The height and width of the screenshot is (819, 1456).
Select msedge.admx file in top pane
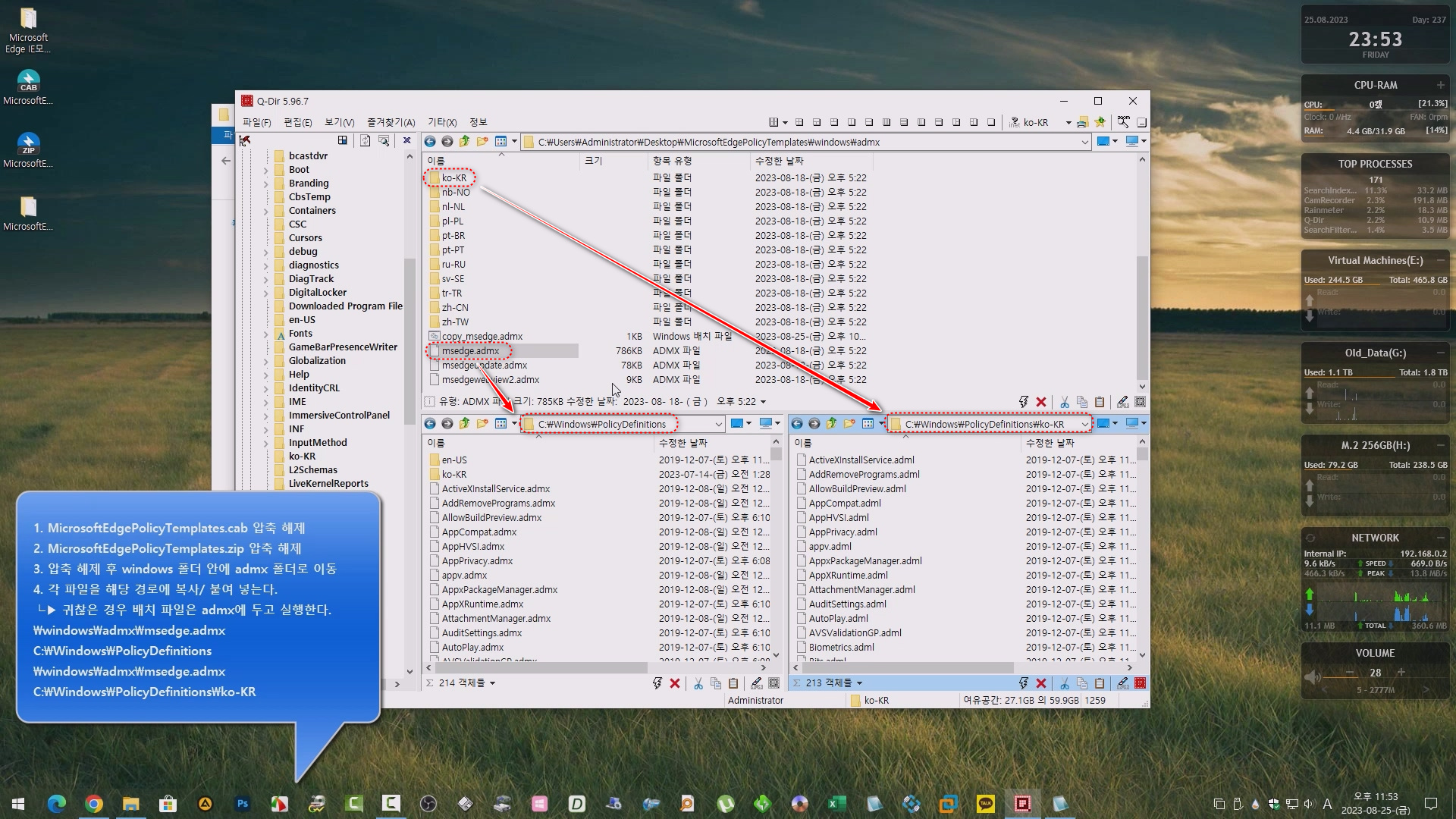coord(470,351)
